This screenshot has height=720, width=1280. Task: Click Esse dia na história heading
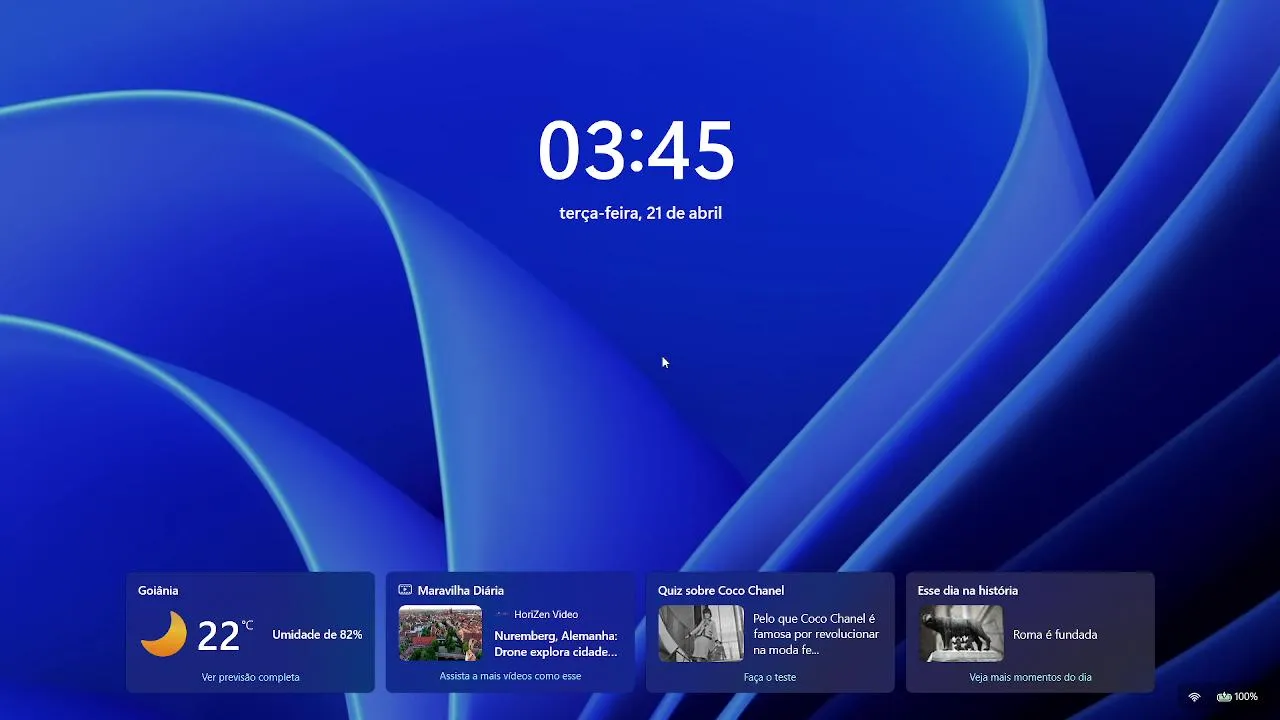967,591
